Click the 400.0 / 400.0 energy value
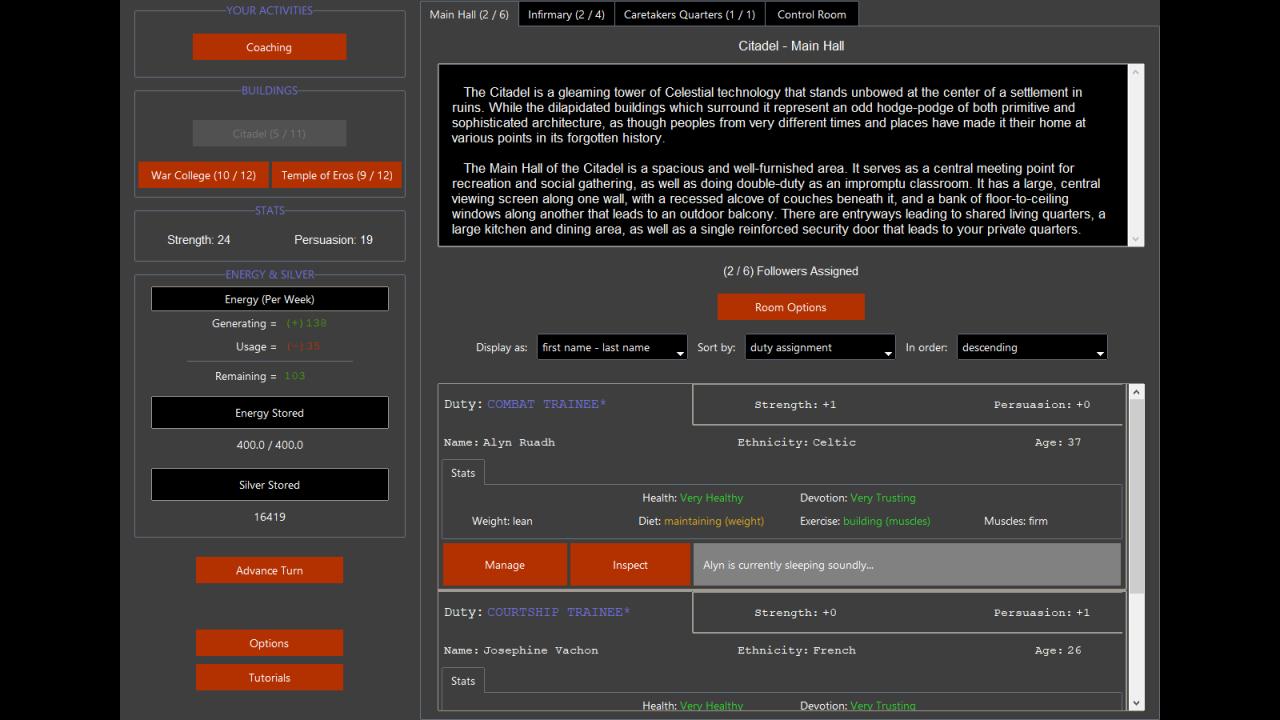The image size is (1280, 720). point(269,445)
